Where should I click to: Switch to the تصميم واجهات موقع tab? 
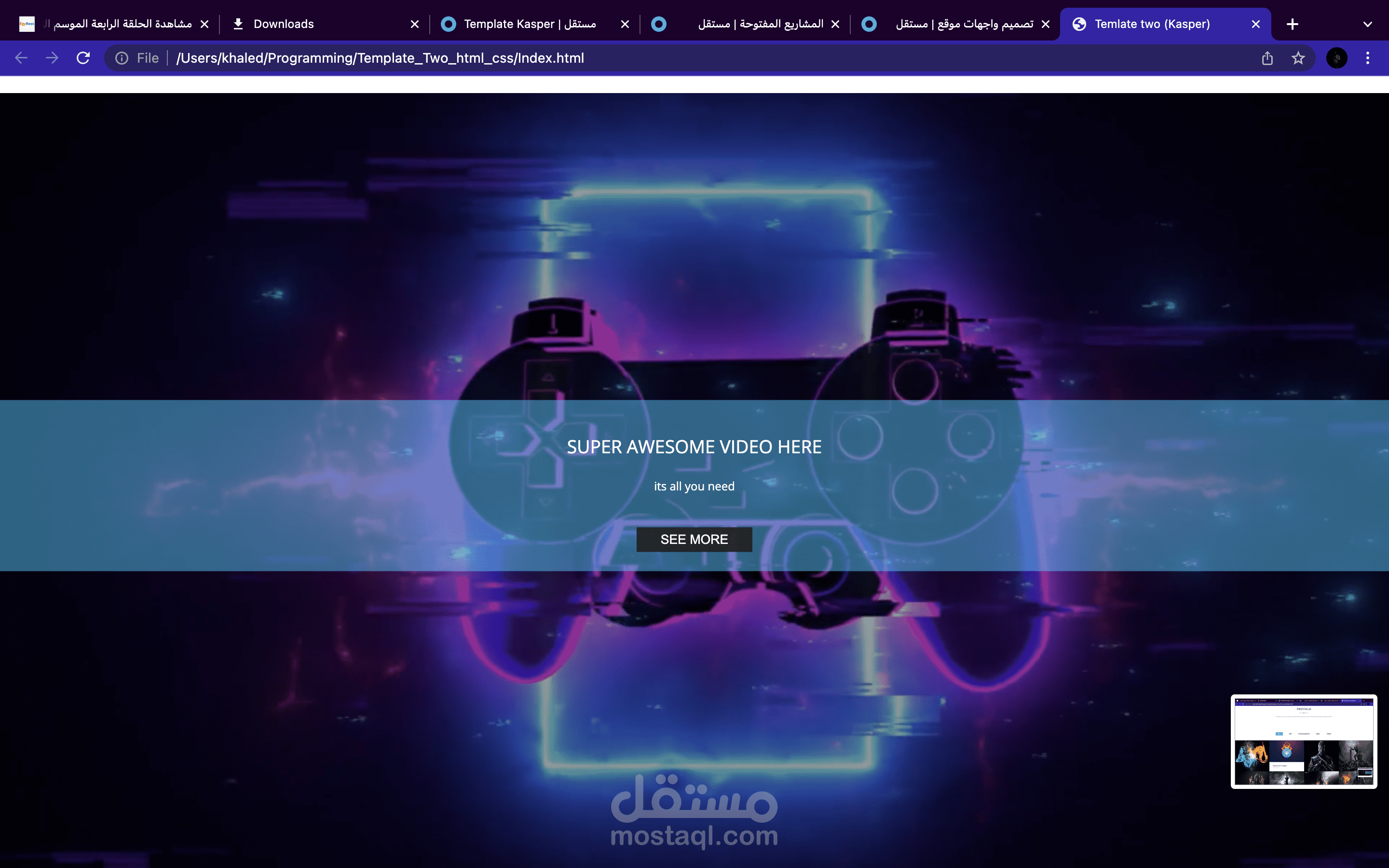(x=964, y=24)
